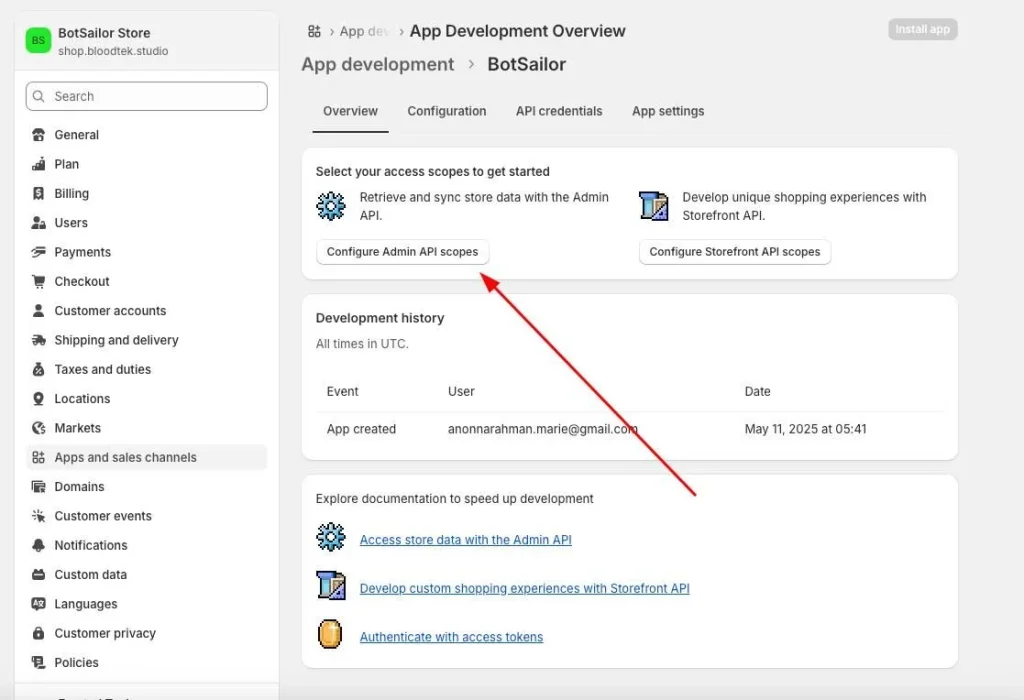
Task: Click the coin icon beside access tokens link
Action: [x=330, y=634]
